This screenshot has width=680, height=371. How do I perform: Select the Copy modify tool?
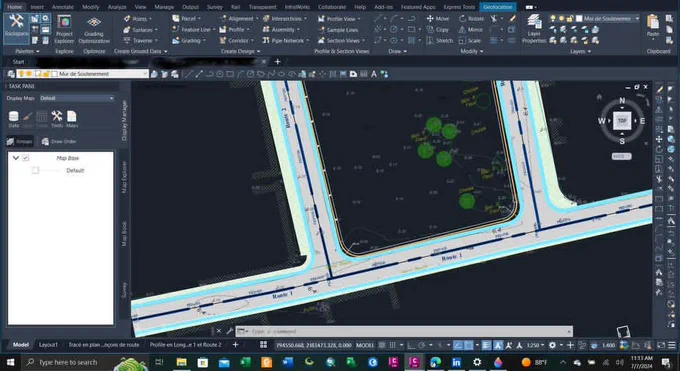(438, 30)
